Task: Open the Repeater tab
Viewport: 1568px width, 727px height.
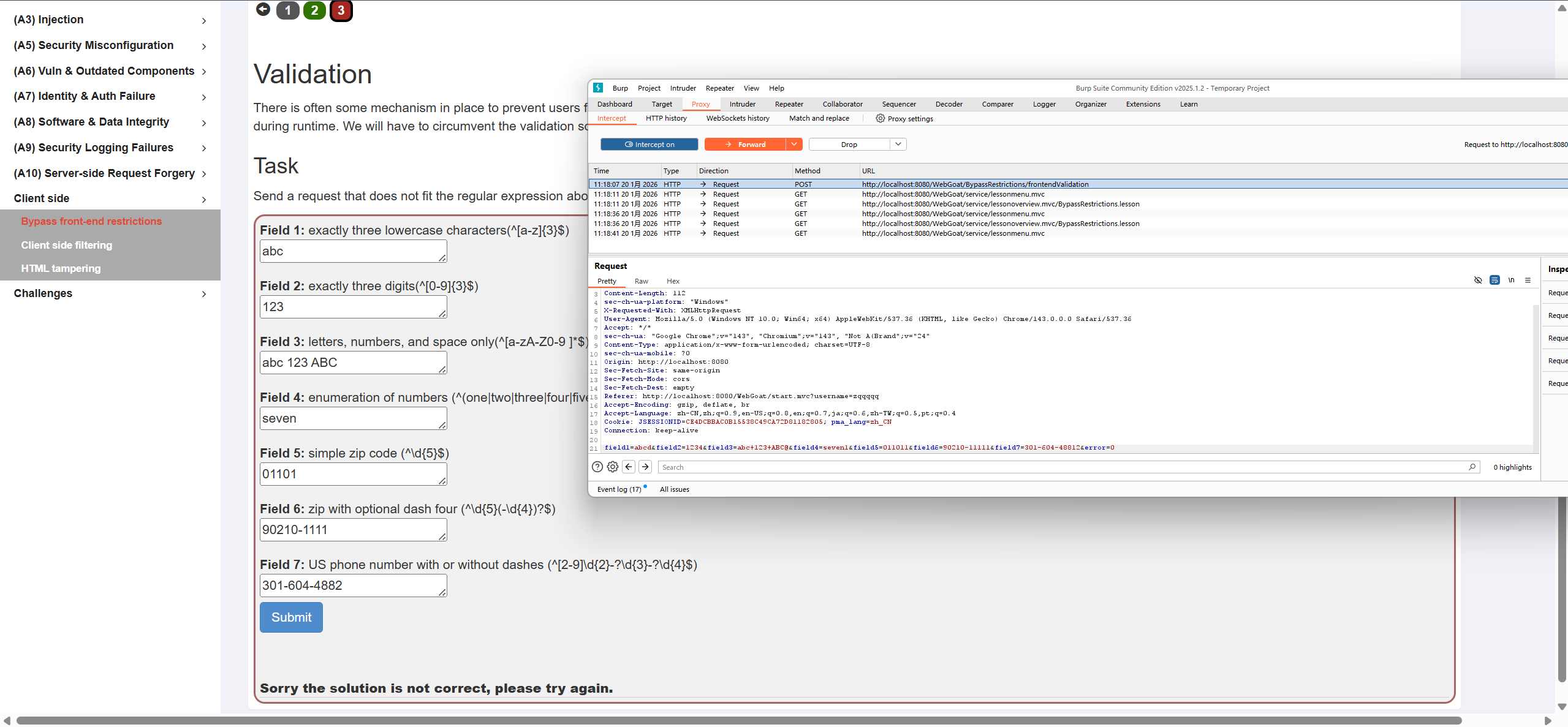Action: tap(789, 104)
